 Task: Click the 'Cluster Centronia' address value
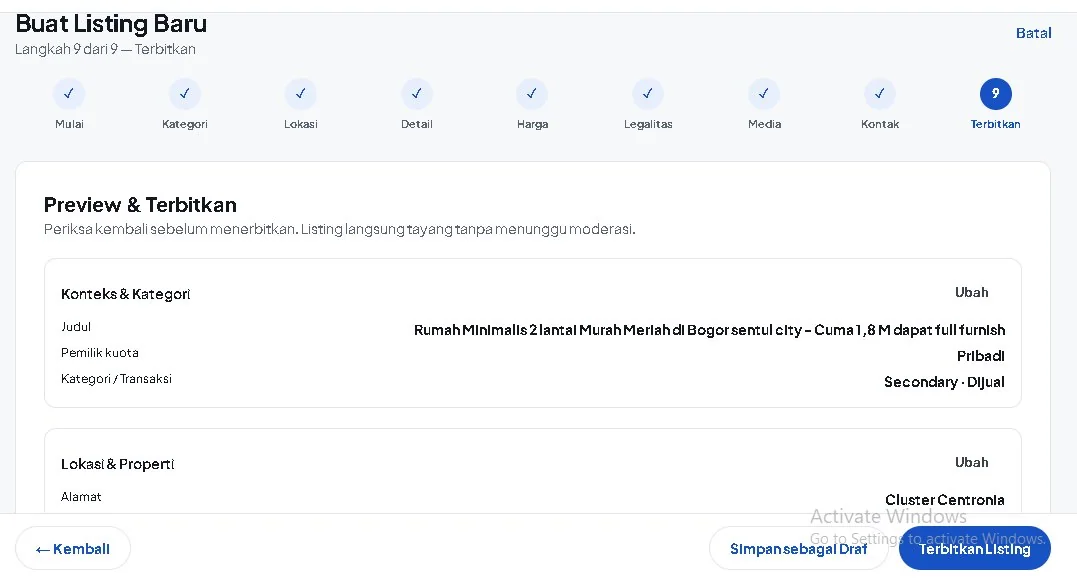point(944,500)
